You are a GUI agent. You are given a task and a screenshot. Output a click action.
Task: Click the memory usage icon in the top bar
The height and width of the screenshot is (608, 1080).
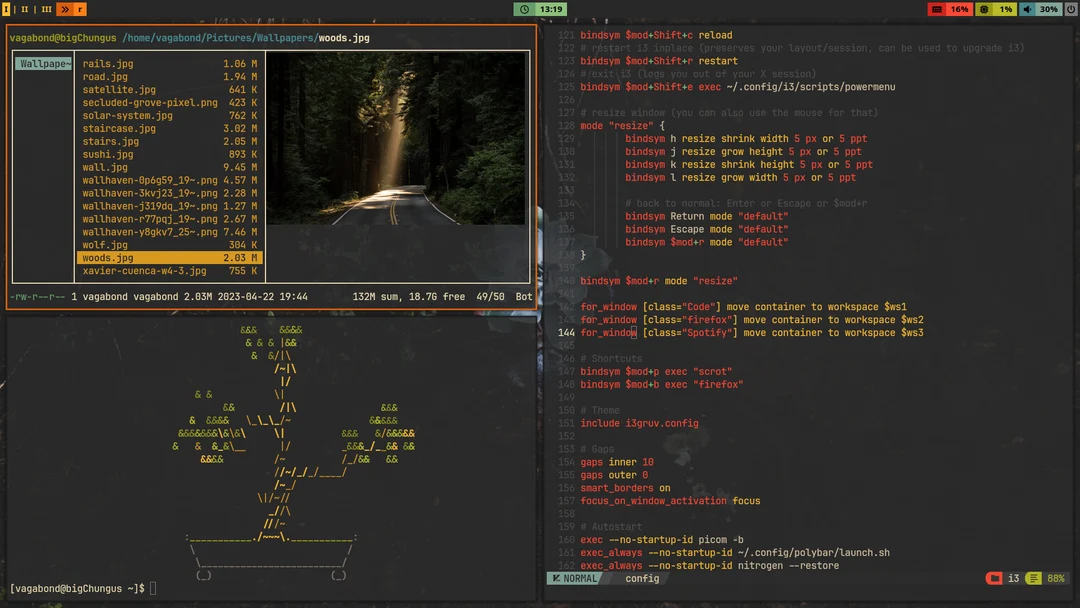937,9
